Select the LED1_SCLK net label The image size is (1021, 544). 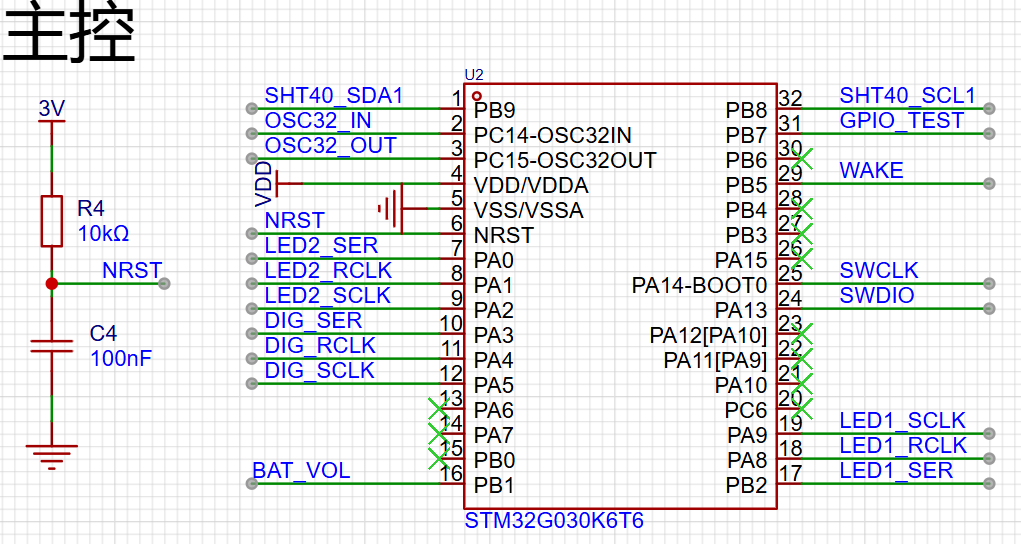click(x=902, y=420)
